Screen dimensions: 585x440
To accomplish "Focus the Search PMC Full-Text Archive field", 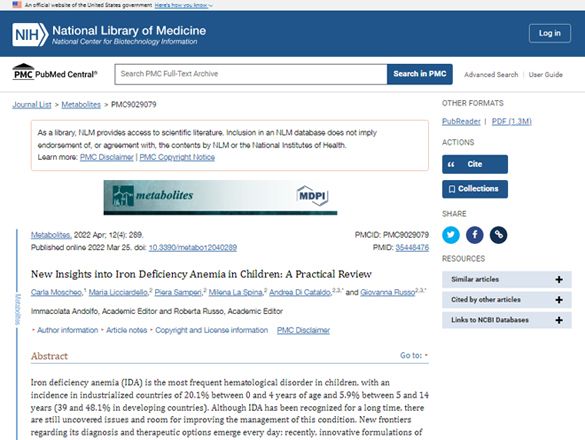I will click(251, 74).
